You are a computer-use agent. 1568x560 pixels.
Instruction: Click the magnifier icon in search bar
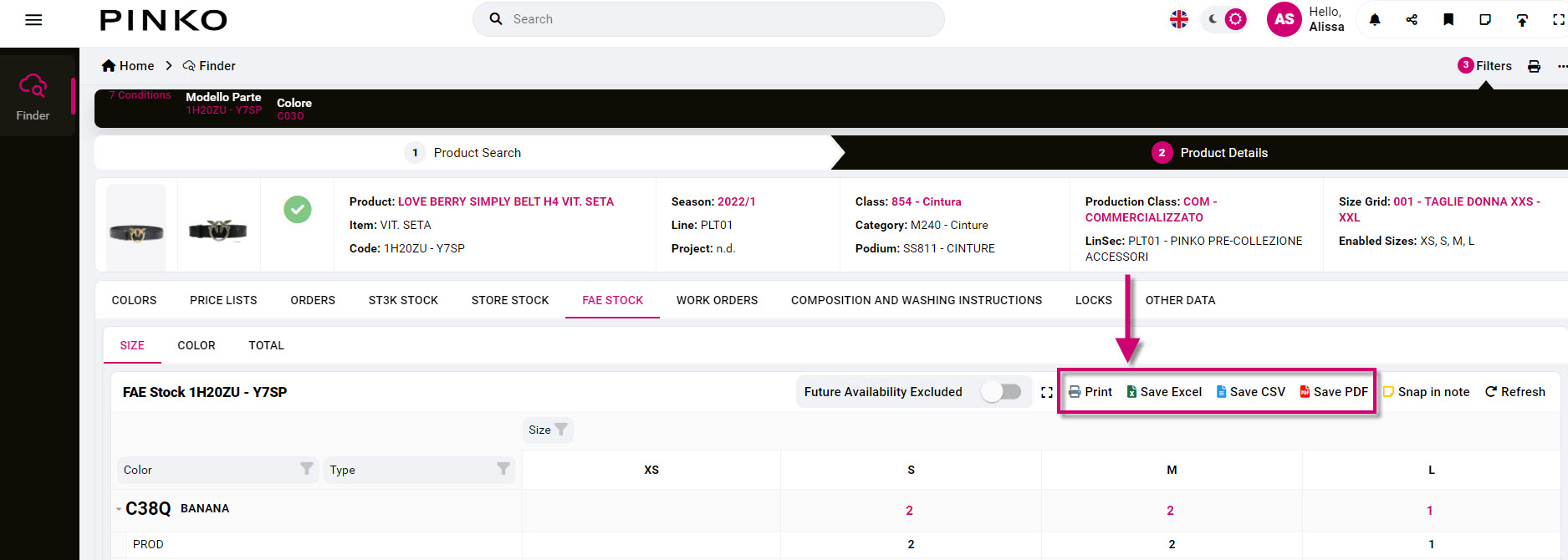tap(496, 18)
